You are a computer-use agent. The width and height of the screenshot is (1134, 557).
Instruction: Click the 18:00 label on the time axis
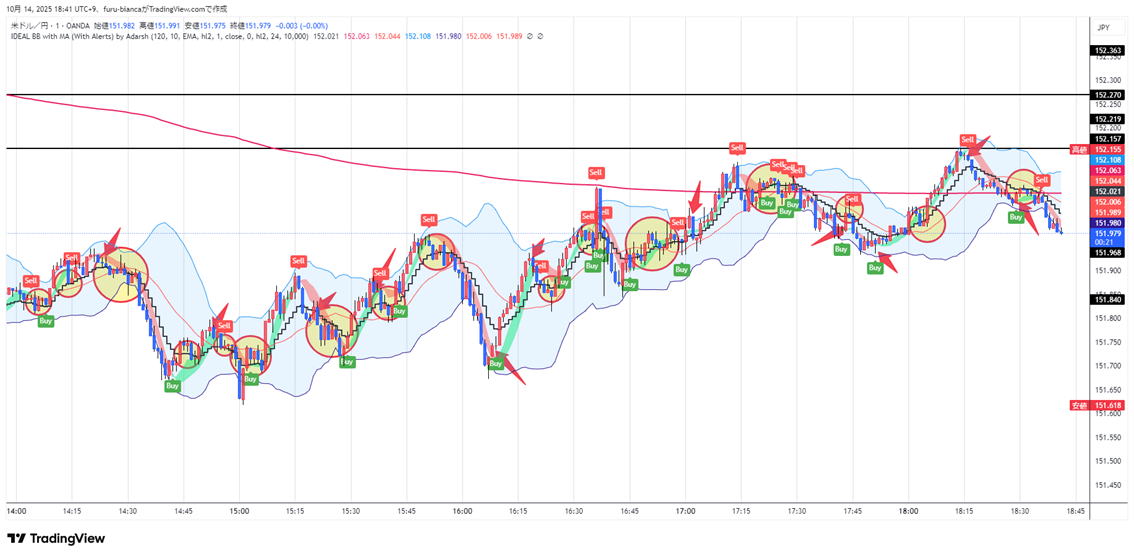click(908, 510)
